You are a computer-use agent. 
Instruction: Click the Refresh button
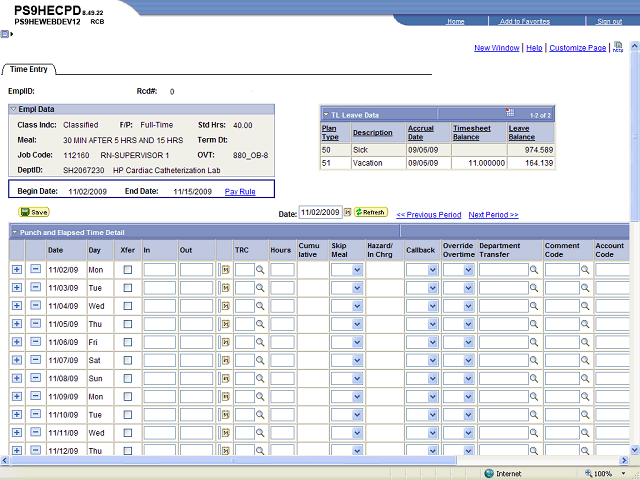(371, 212)
